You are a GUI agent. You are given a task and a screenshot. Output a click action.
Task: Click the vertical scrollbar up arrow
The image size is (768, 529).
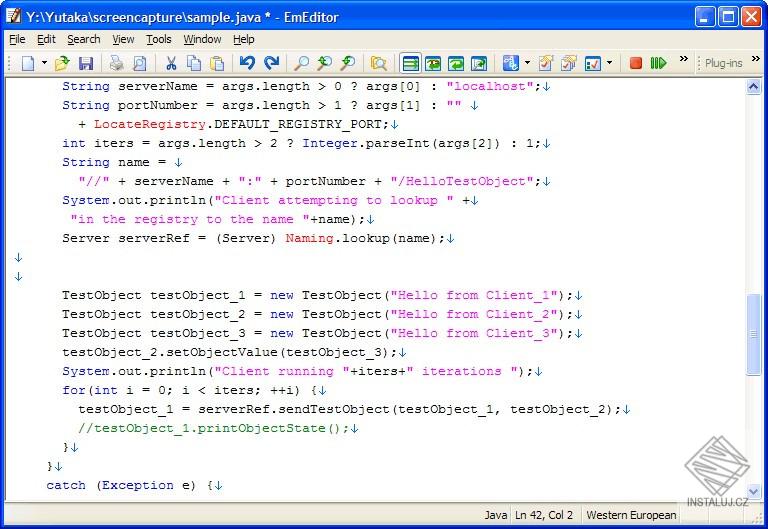coord(753,87)
